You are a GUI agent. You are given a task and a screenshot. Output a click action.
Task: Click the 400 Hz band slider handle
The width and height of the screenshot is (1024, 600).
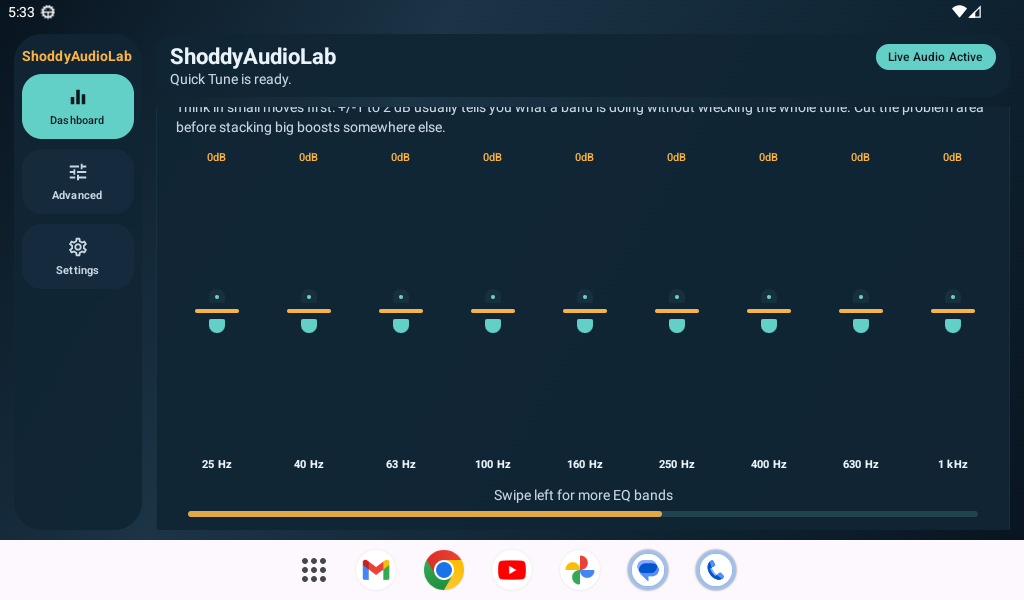point(769,311)
